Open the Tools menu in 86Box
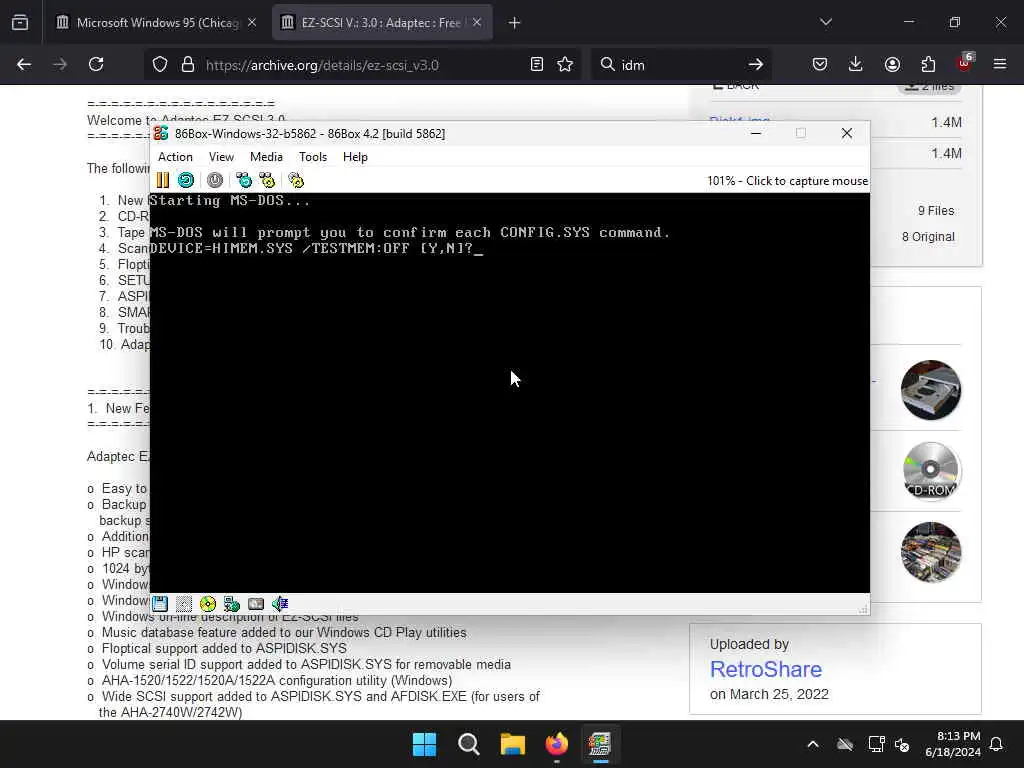This screenshot has height=768, width=1024. click(x=313, y=157)
